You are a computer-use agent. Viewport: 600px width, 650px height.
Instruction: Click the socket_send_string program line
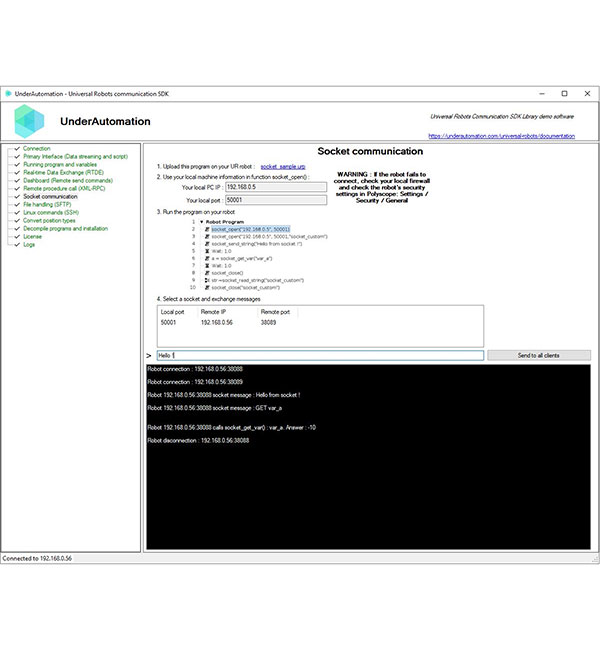(x=257, y=244)
